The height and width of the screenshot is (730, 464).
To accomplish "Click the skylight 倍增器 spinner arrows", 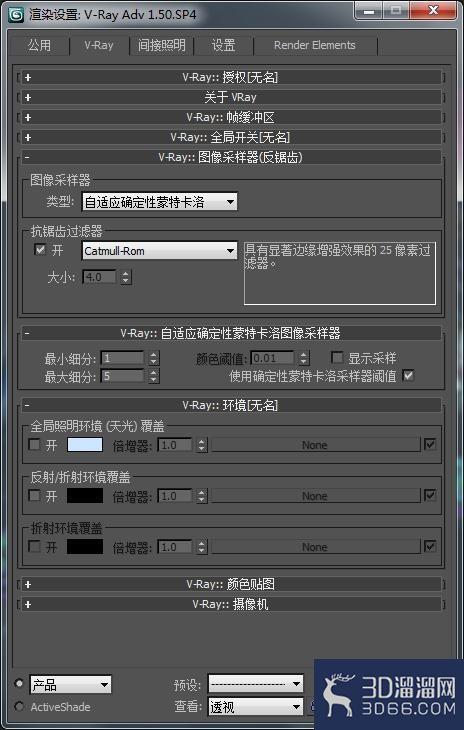I will (201, 445).
